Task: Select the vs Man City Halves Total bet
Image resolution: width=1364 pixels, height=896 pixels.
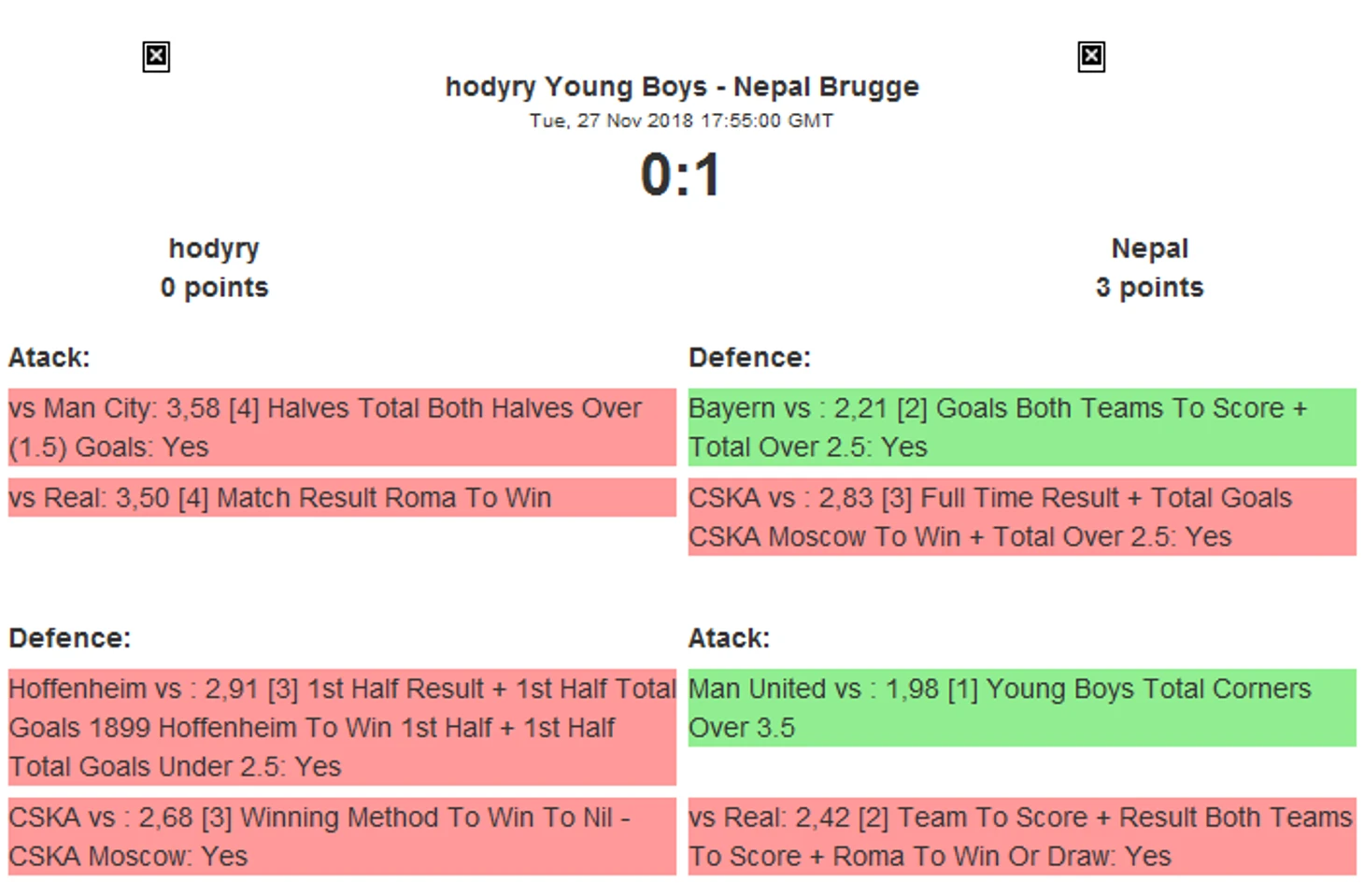Action: pyautogui.click(x=342, y=427)
